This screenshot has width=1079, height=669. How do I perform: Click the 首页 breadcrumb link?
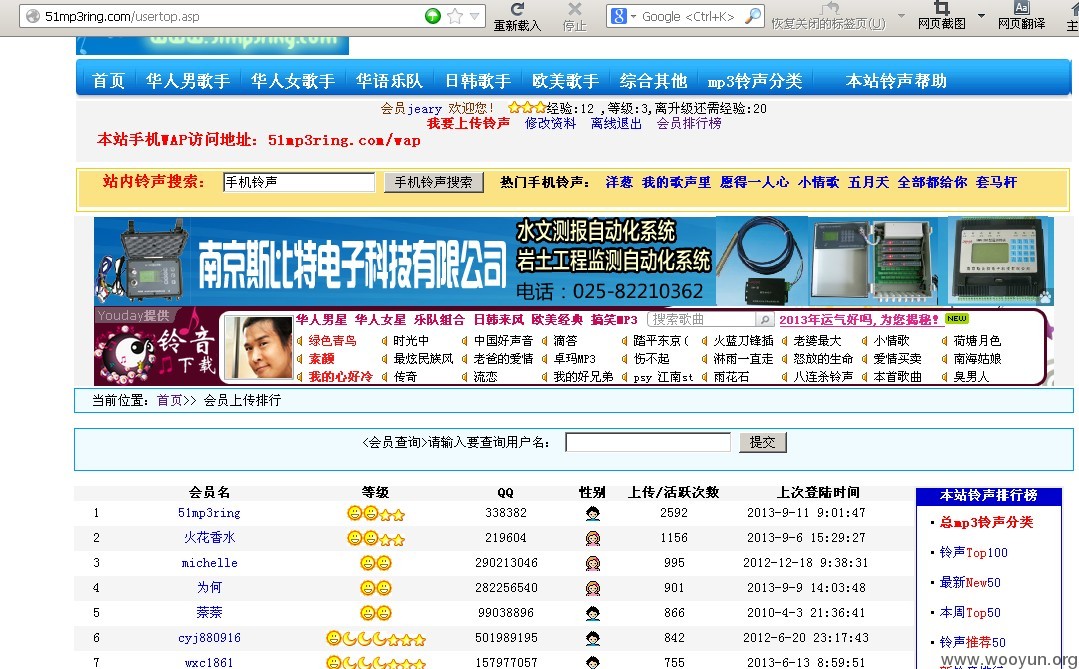[x=170, y=400]
